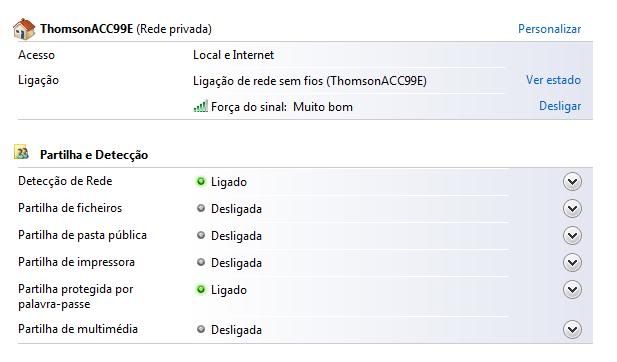Click green status dot for Partilha protegida por palavra-passe
Screen dimensions: 617x362
(x=201, y=290)
